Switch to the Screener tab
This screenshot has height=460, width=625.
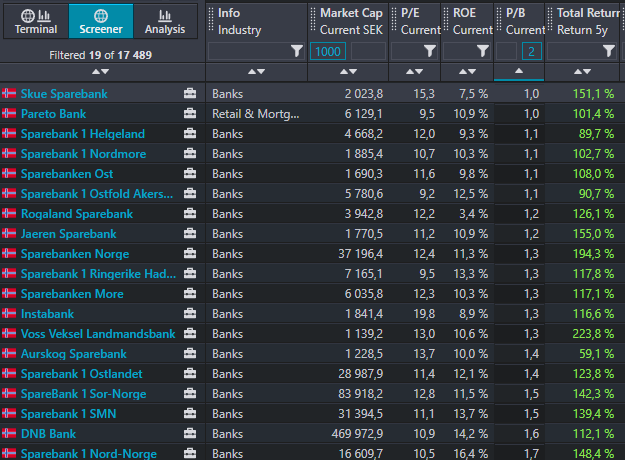point(101,21)
